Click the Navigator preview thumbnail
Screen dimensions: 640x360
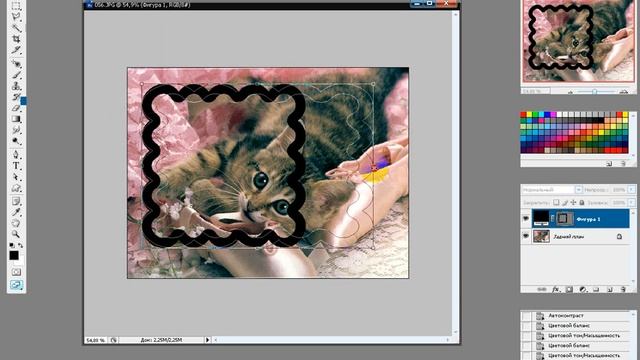578,41
